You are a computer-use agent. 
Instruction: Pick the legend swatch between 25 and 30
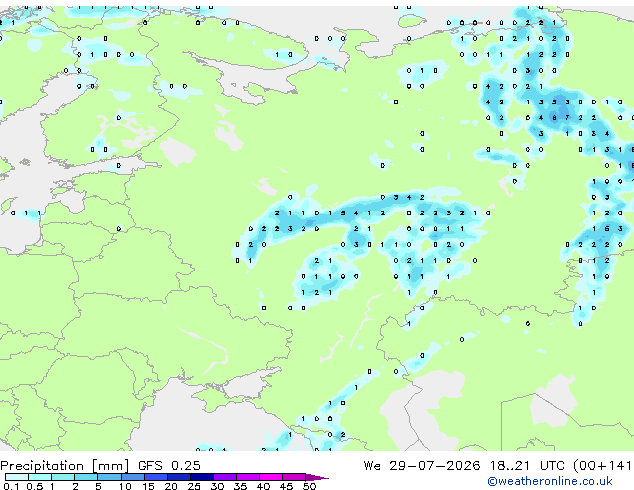click(x=202, y=477)
